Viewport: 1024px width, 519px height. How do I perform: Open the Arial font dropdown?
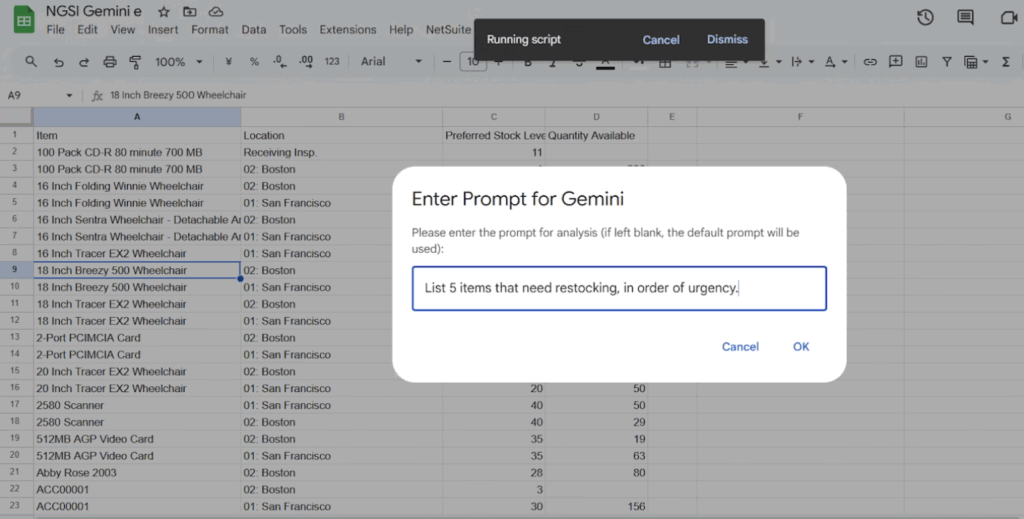click(391, 61)
